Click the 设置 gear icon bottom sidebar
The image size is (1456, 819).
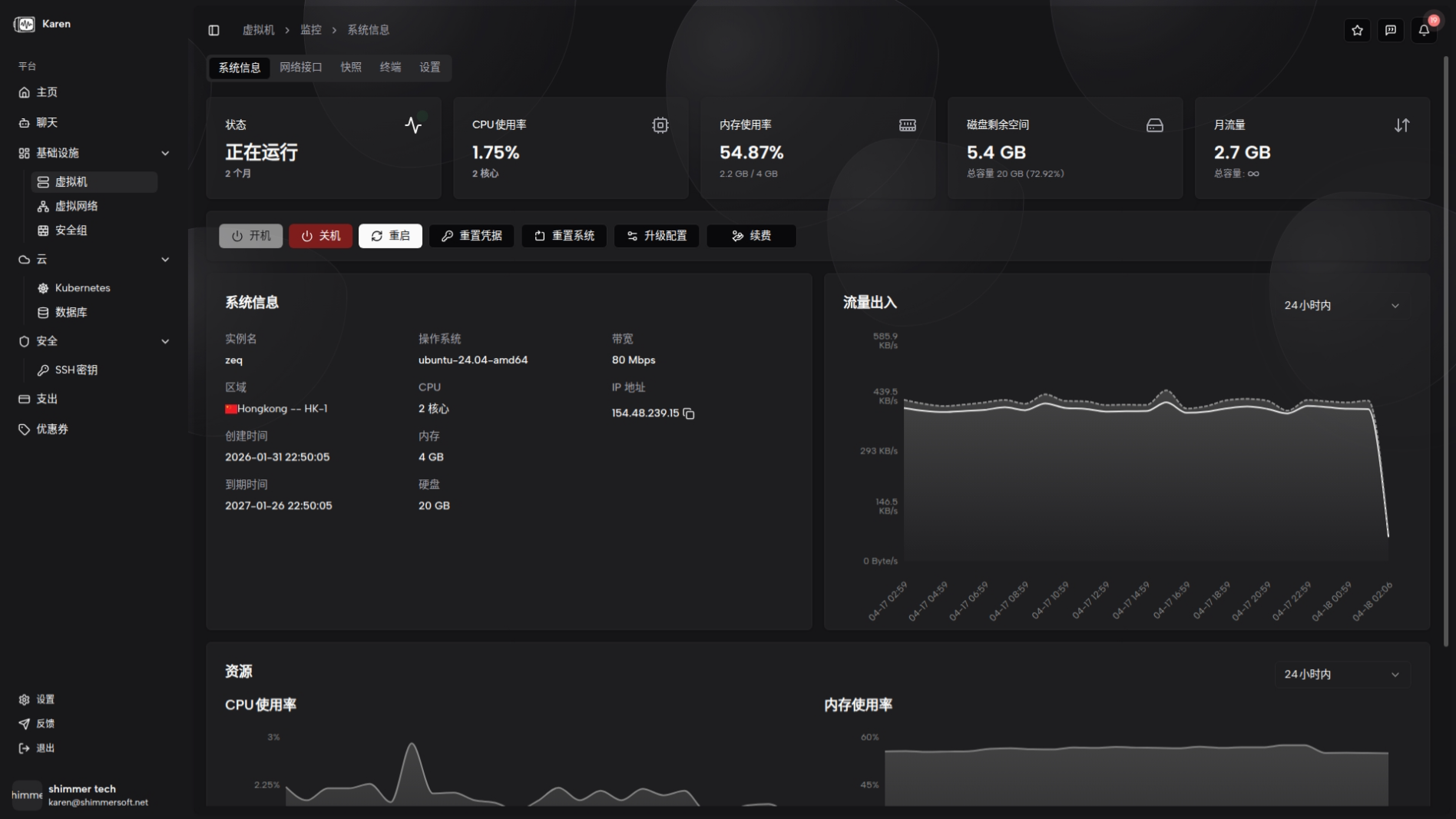point(24,700)
